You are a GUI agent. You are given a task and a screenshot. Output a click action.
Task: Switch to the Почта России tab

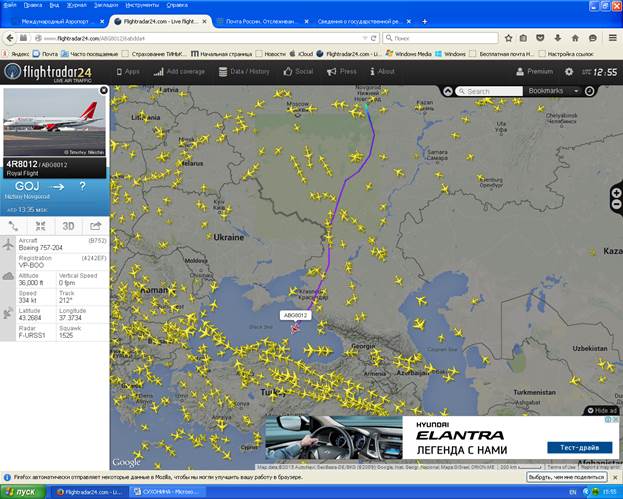click(261, 21)
